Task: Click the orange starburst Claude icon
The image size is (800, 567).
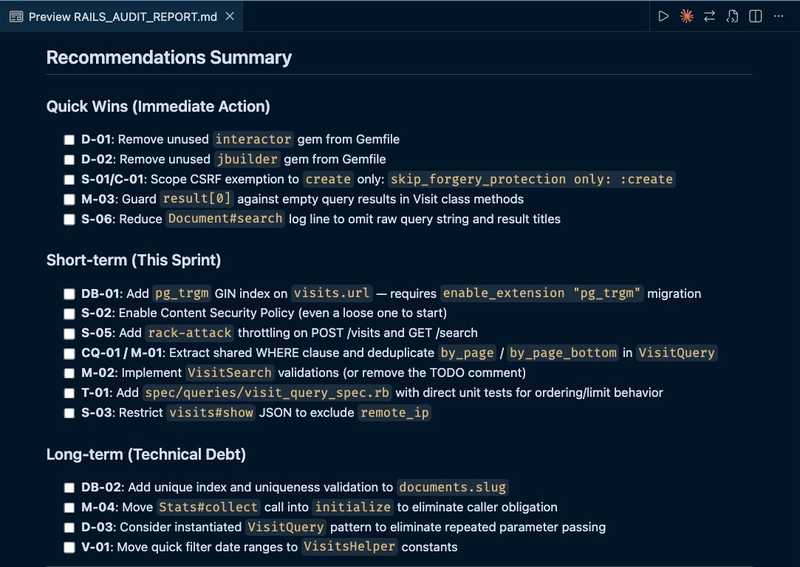Action: [x=687, y=16]
